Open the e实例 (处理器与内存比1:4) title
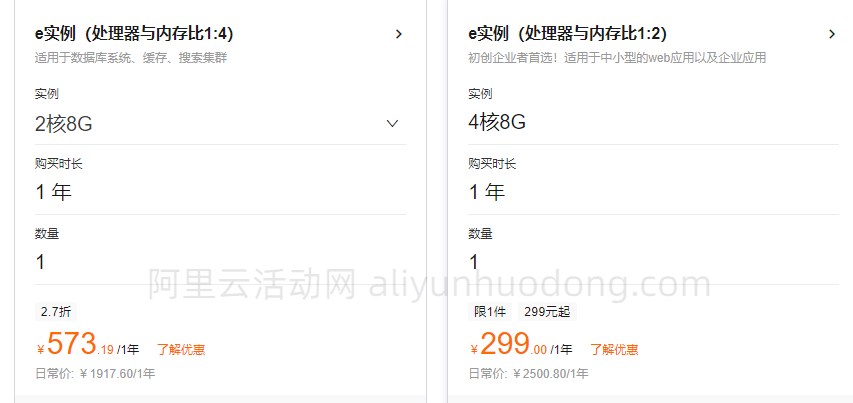Image resolution: width=853 pixels, height=403 pixels. pyautogui.click(x=134, y=34)
